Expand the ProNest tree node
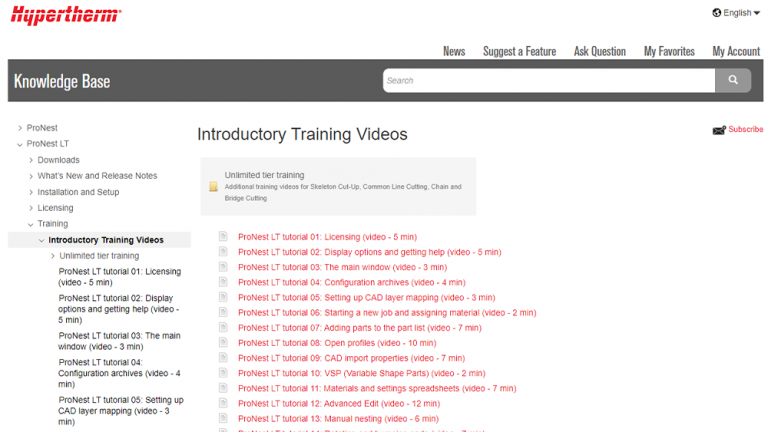 20,128
